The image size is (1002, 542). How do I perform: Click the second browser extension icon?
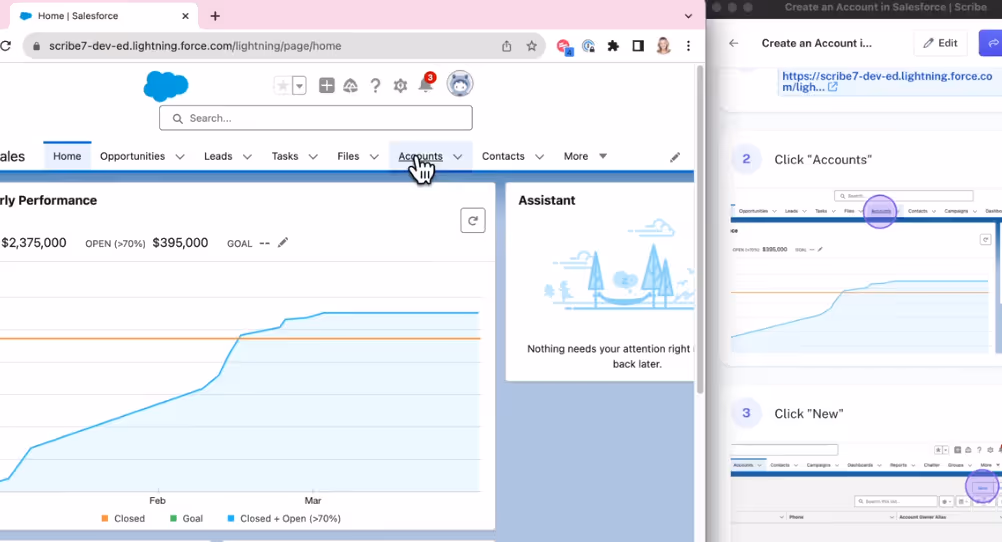(589, 46)
